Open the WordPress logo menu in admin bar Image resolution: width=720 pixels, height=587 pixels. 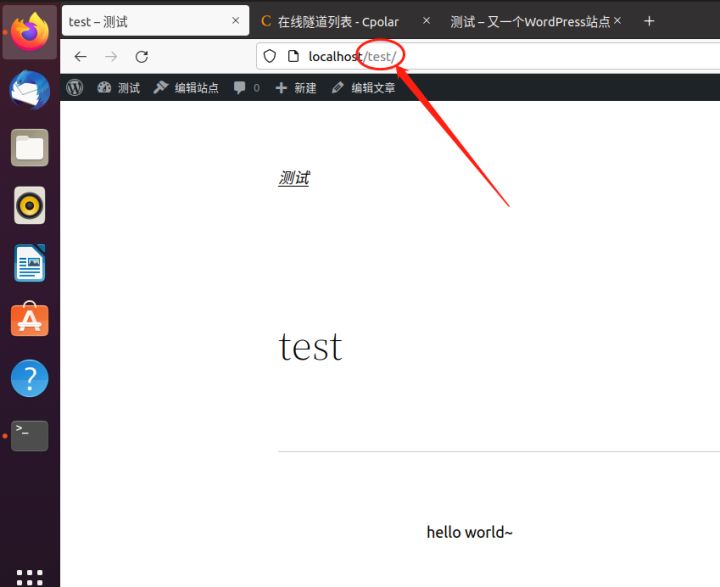pos(75,87)
